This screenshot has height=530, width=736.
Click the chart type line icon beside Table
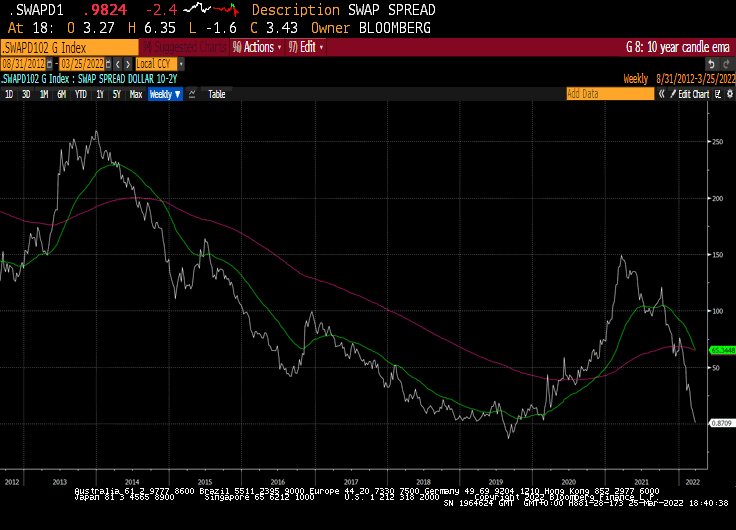click(x=192, y=94)
